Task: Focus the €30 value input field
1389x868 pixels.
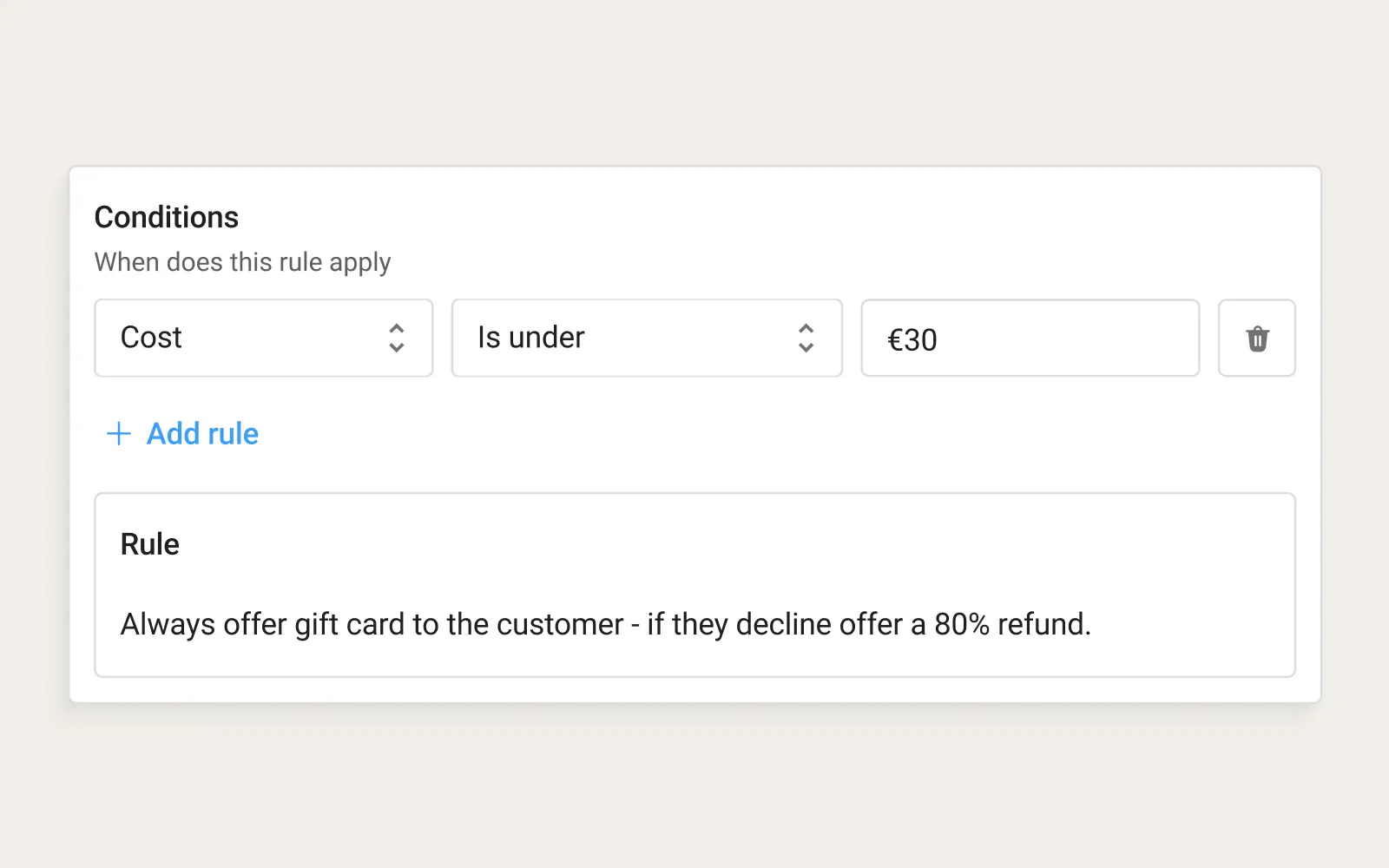Action: click(x=1030, y=339)
